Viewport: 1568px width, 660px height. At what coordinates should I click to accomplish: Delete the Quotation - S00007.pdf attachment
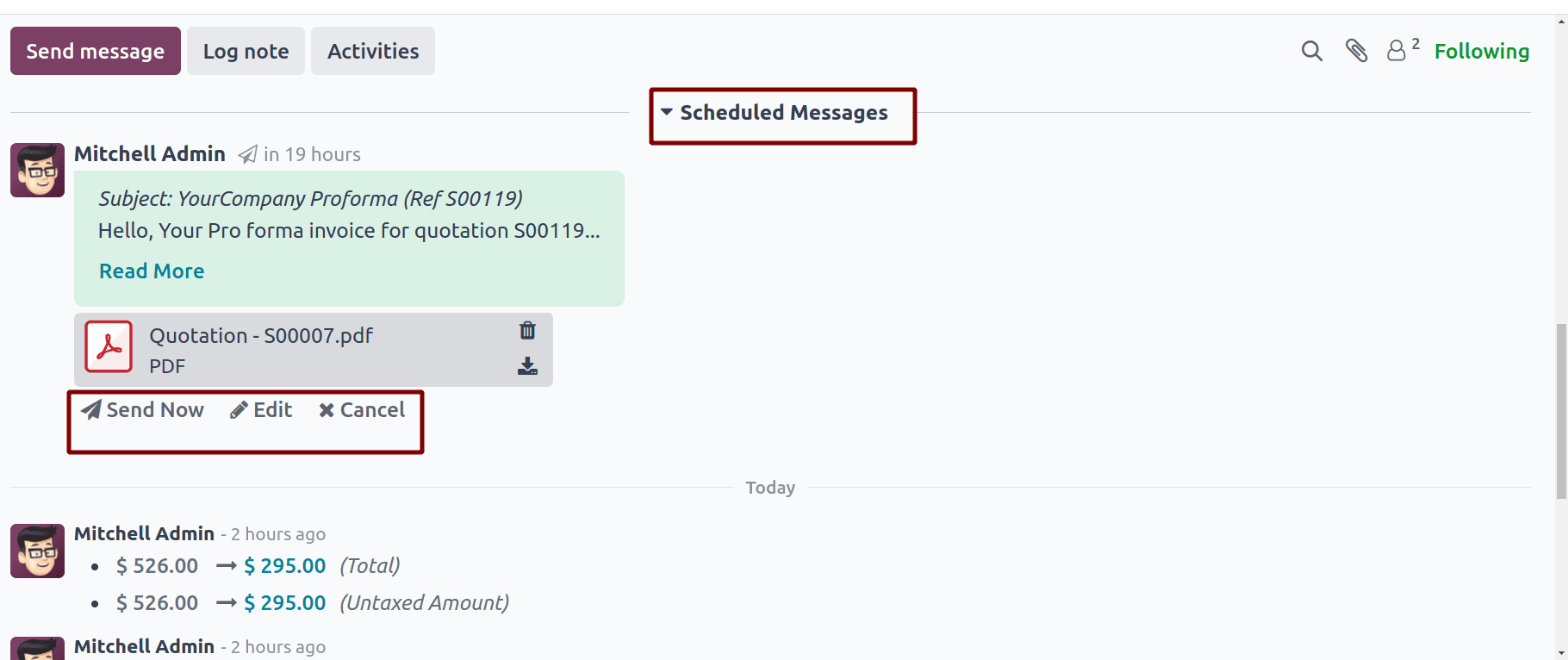point(527,331)
